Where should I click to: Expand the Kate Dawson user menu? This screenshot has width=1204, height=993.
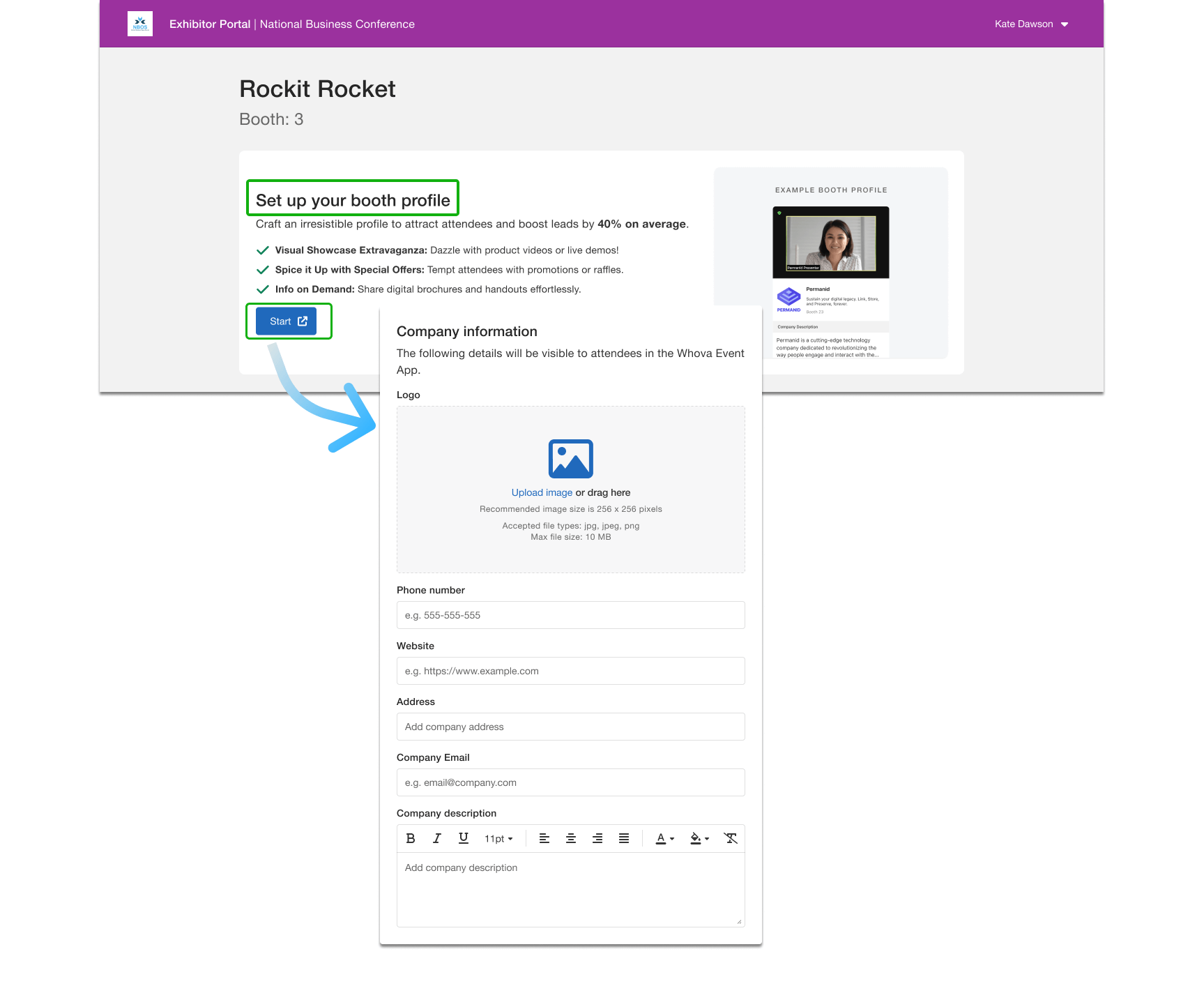(x=1031, y=24)
